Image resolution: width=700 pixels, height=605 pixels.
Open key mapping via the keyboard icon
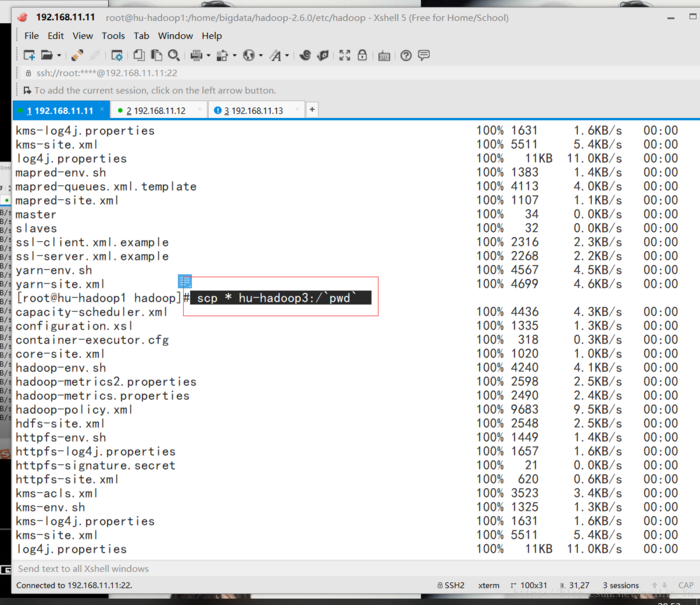tap(384, 56)
